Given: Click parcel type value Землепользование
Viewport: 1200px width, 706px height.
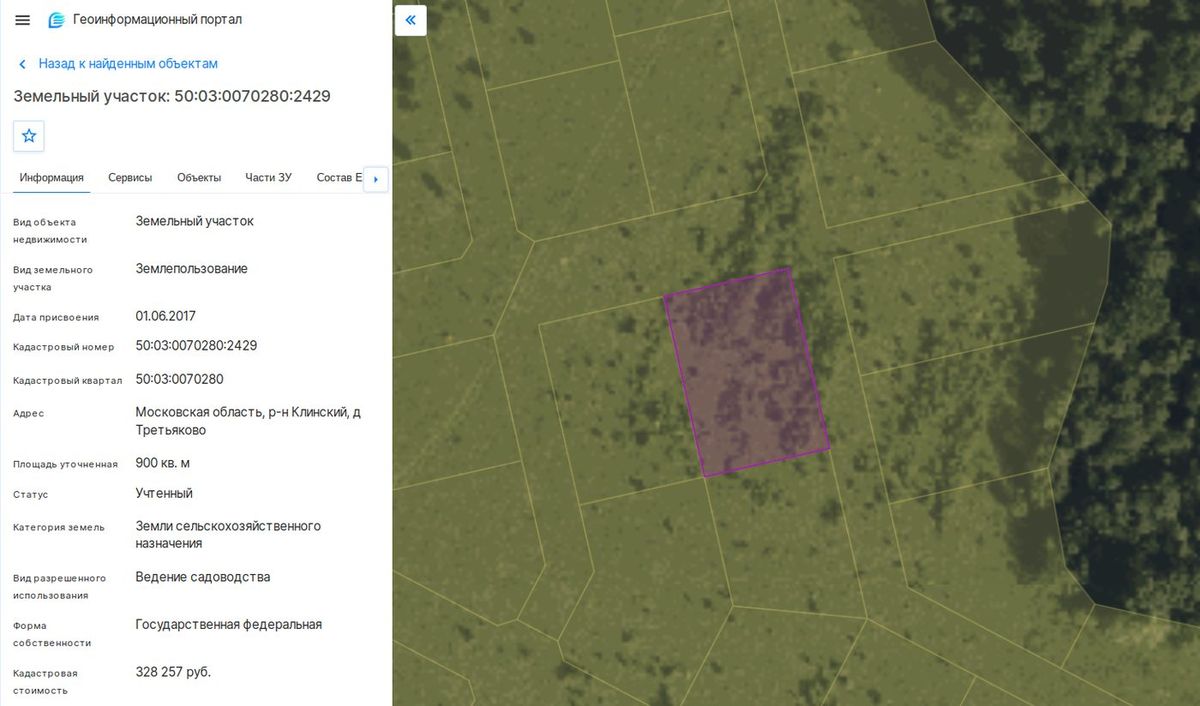Looking at the screenshot, I should click(x=192, y=269).
